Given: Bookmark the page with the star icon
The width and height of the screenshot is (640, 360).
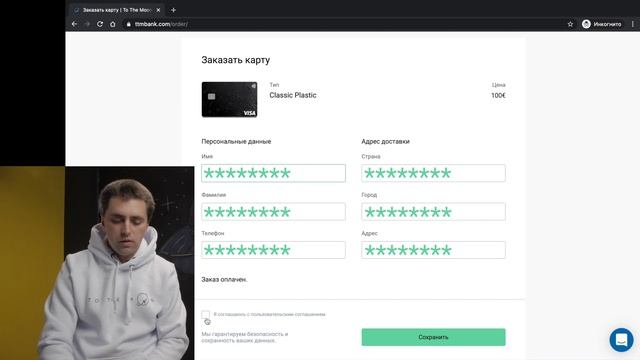Looking at the screenshot, I should (x=570, y=24).
